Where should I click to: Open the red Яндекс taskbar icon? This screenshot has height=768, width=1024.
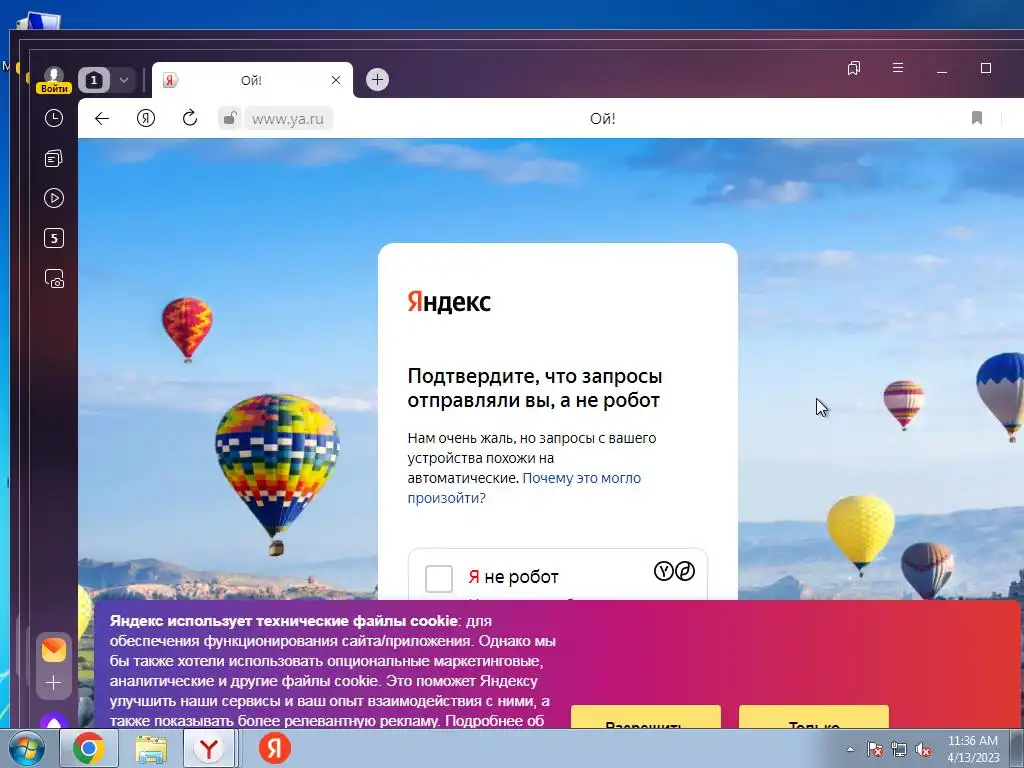[275, 748]
